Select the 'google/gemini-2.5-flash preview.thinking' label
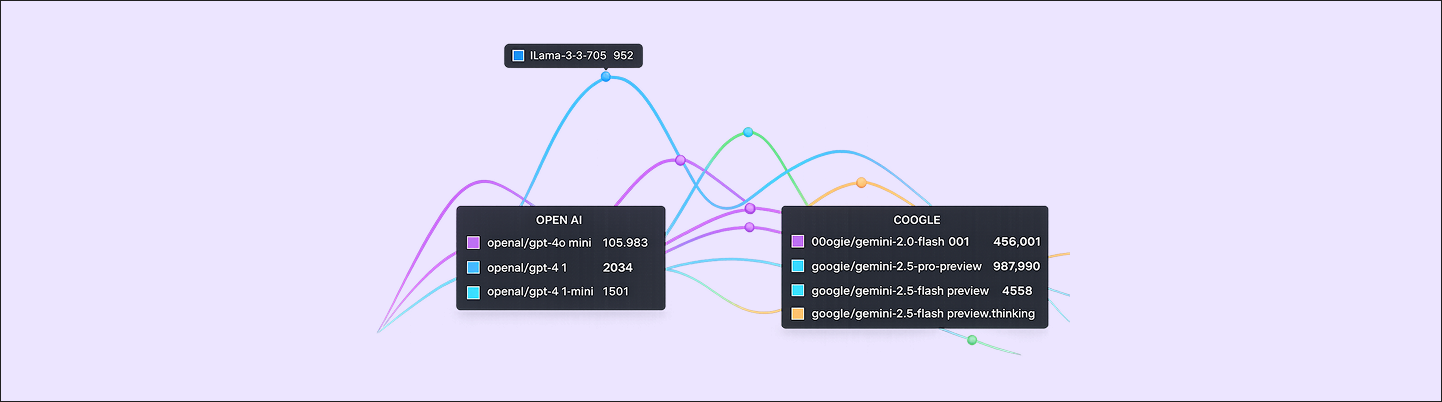 [923, 314]
